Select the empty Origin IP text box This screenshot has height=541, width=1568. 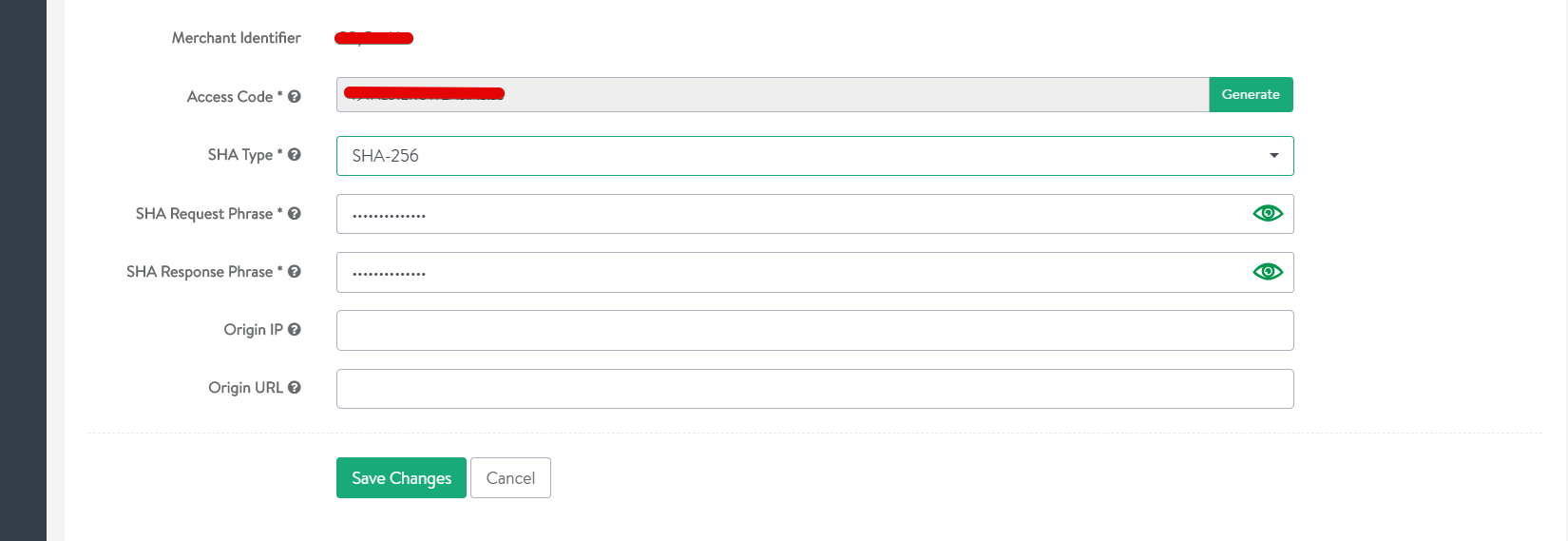point(814,330)
